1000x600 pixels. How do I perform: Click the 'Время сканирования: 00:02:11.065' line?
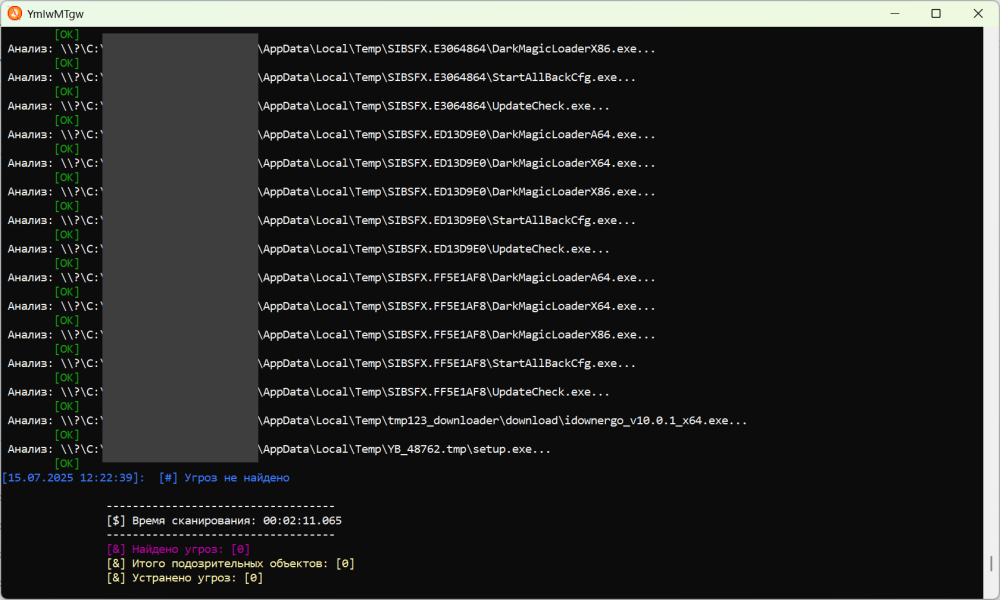tap(224, 521)
